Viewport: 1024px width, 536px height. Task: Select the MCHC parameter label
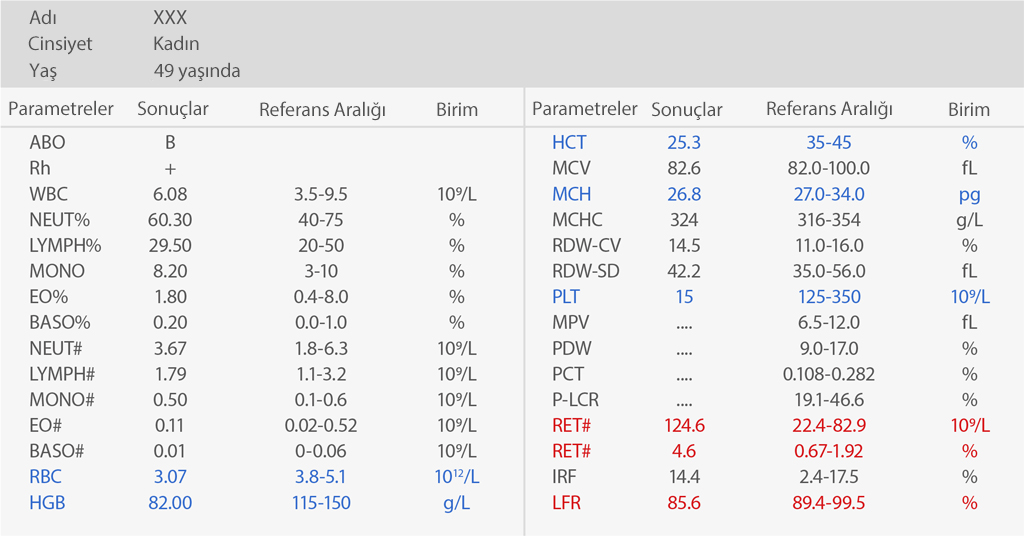point(577,220)
